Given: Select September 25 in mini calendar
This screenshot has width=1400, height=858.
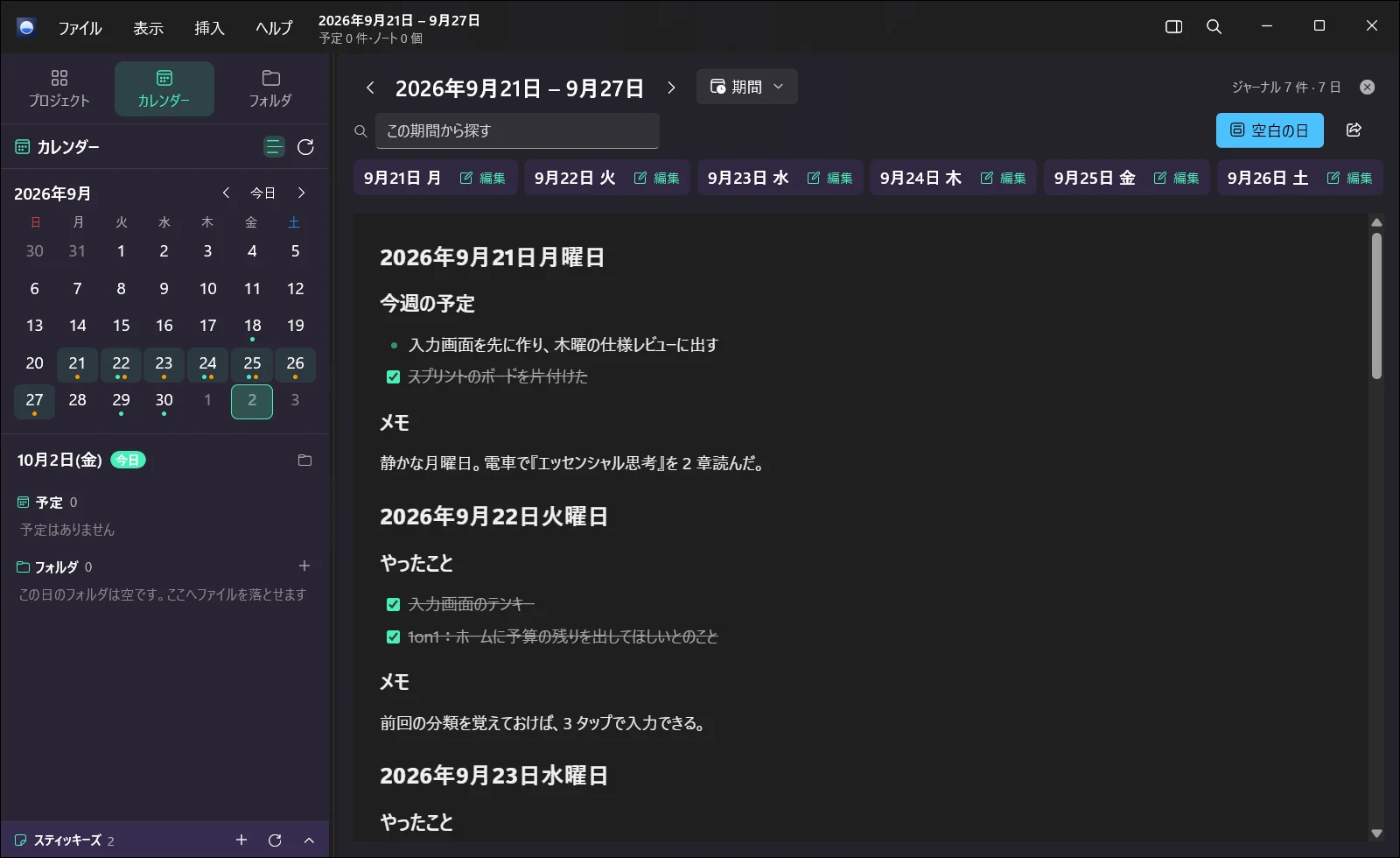Looking at the screenshot, I should [x=252, y=364].
